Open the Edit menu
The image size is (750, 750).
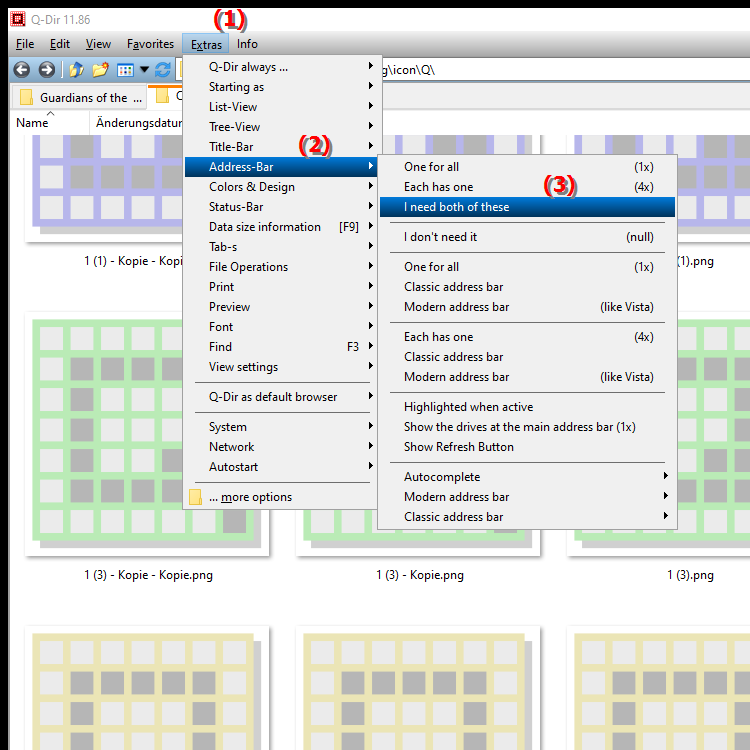[60, 44]
